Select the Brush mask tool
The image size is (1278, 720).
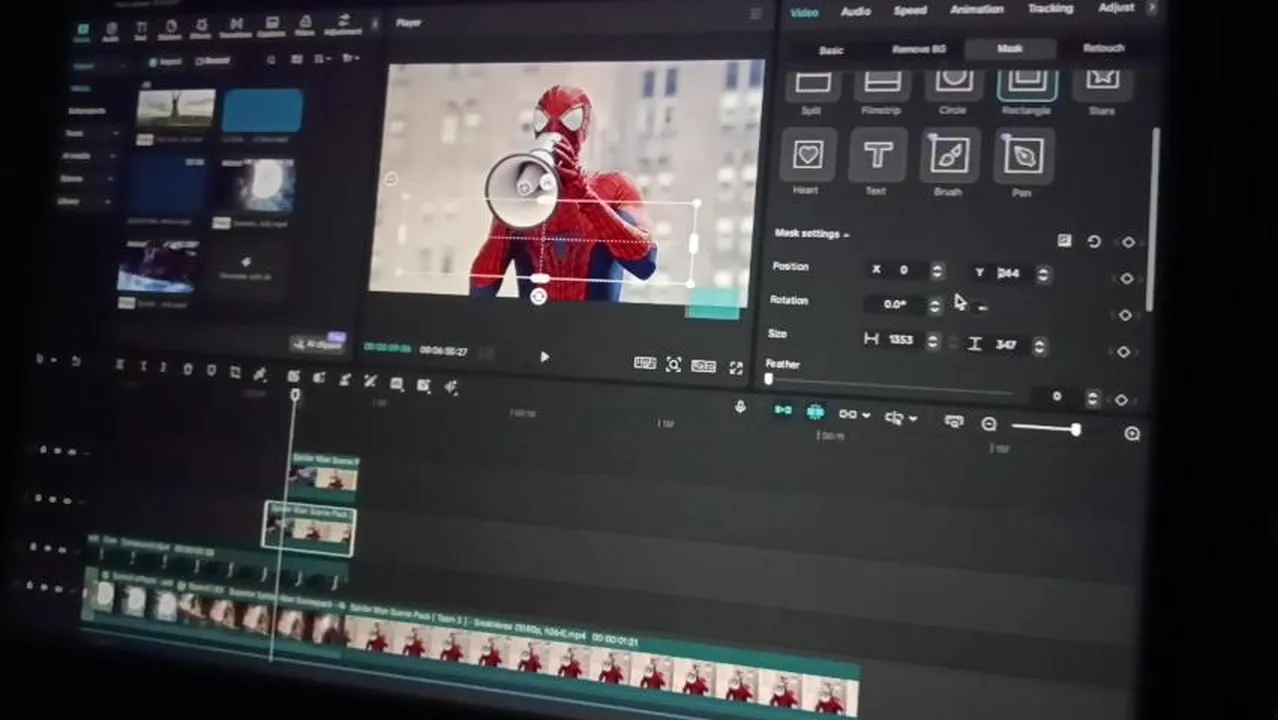coord(949,155)
